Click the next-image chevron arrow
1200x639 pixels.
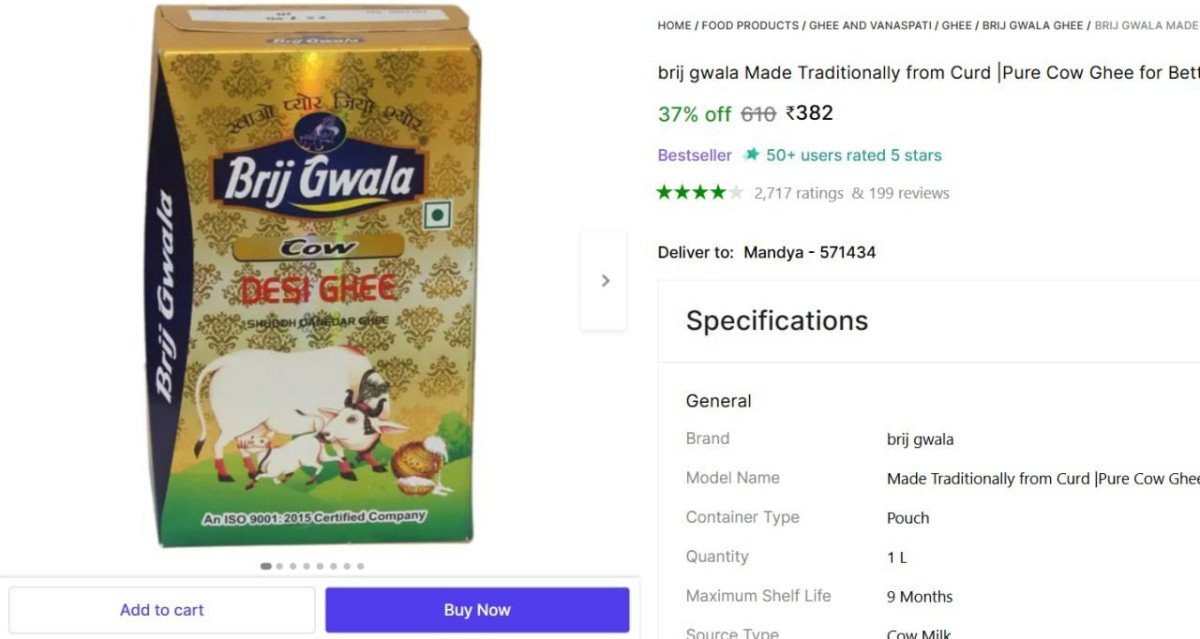coord(604,280)
